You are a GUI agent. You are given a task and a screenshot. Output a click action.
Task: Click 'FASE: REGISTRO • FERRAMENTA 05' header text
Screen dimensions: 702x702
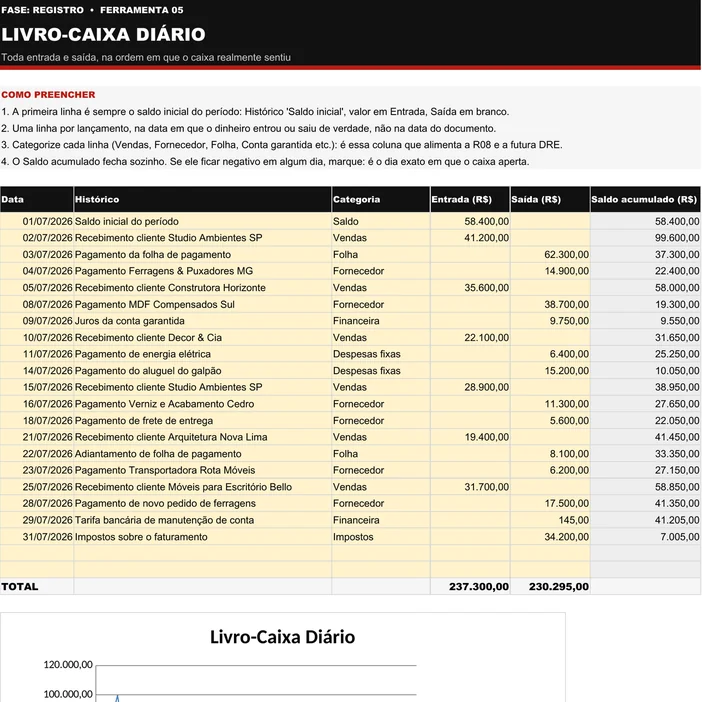click(92, 10)
